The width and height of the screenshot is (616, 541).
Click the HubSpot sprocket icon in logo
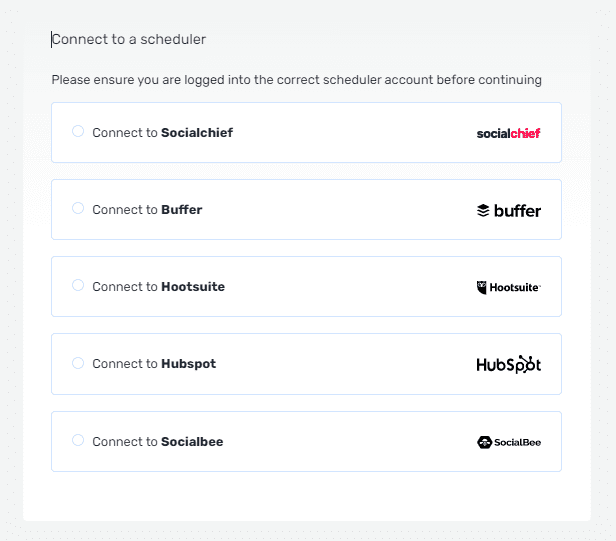tap(526, 363)
